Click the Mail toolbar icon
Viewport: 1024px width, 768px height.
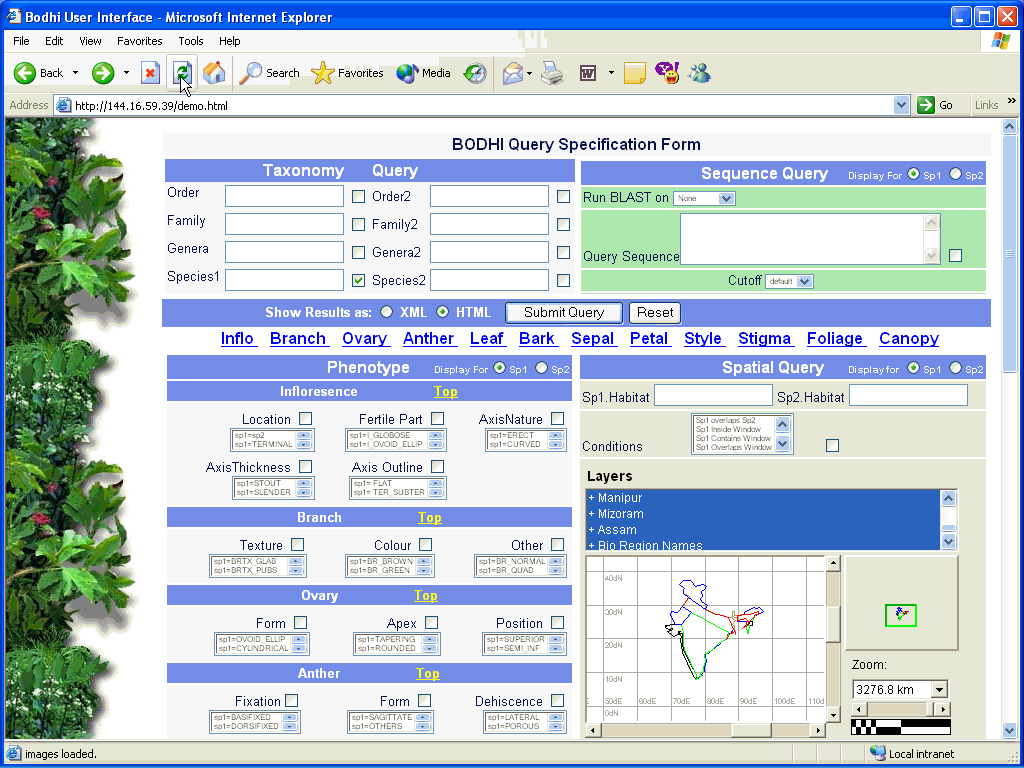[x=513, y=73]
